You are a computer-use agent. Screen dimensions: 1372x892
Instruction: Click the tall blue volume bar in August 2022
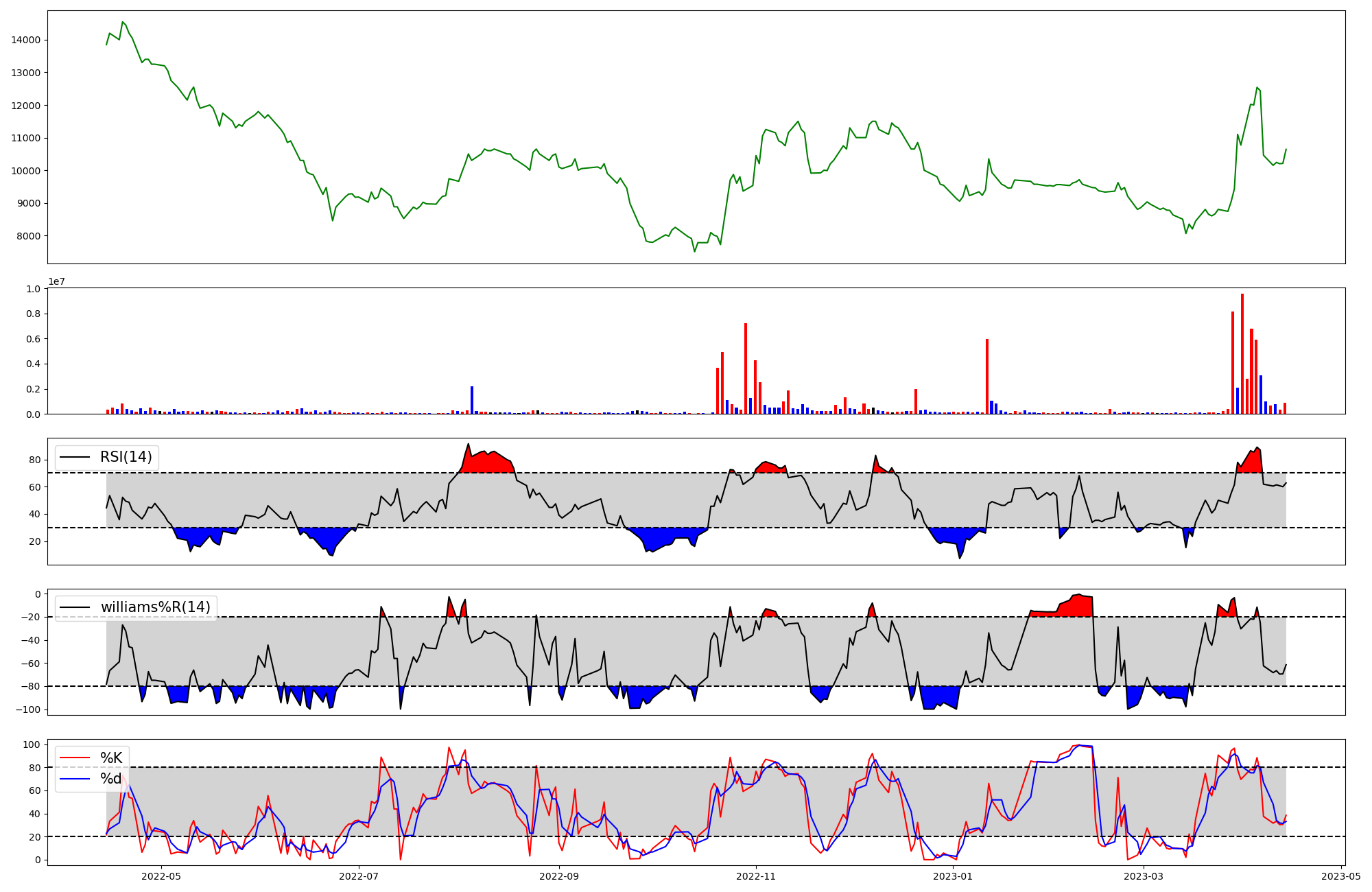coord(472,400)
